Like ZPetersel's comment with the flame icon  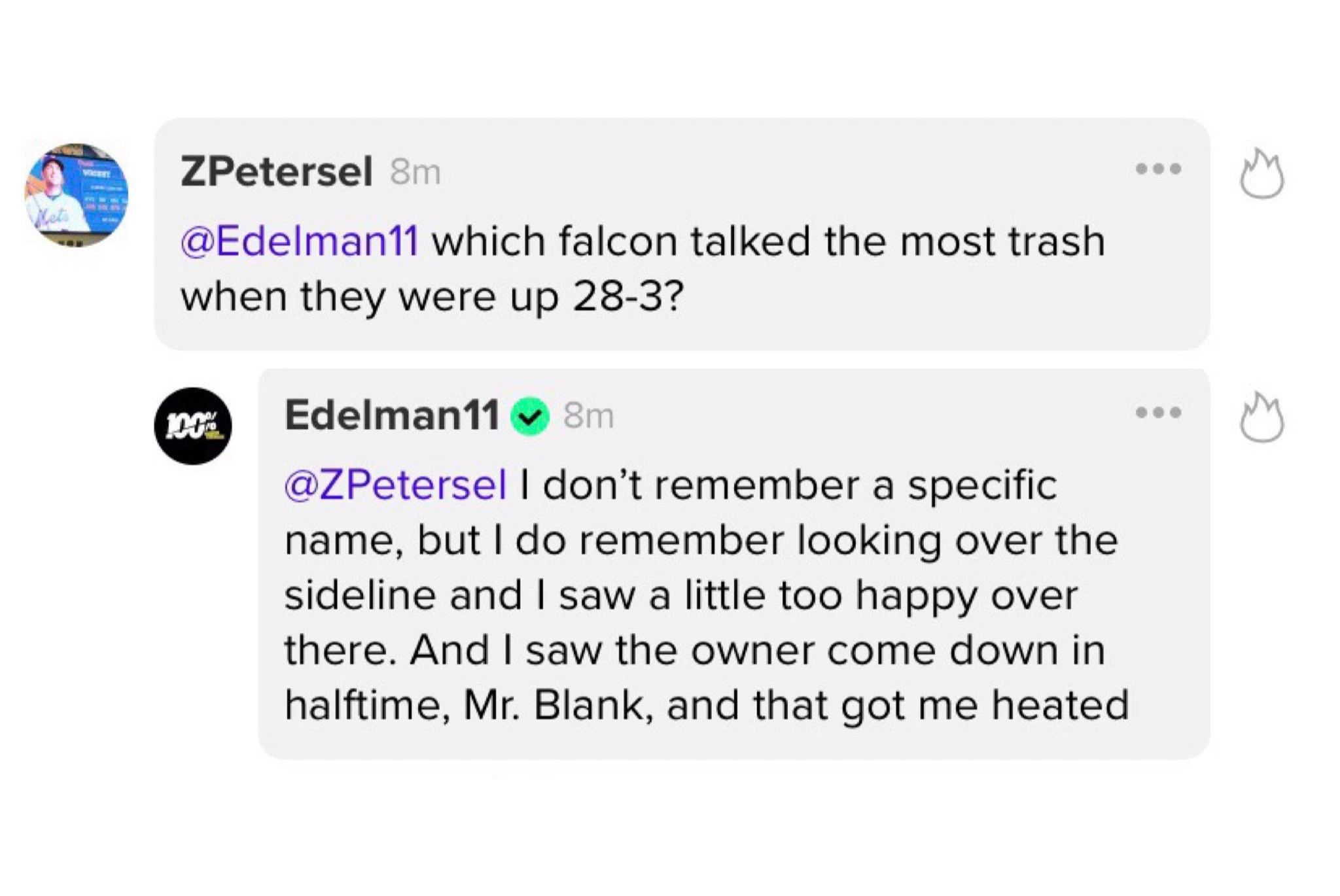[x=1261, y=174]
